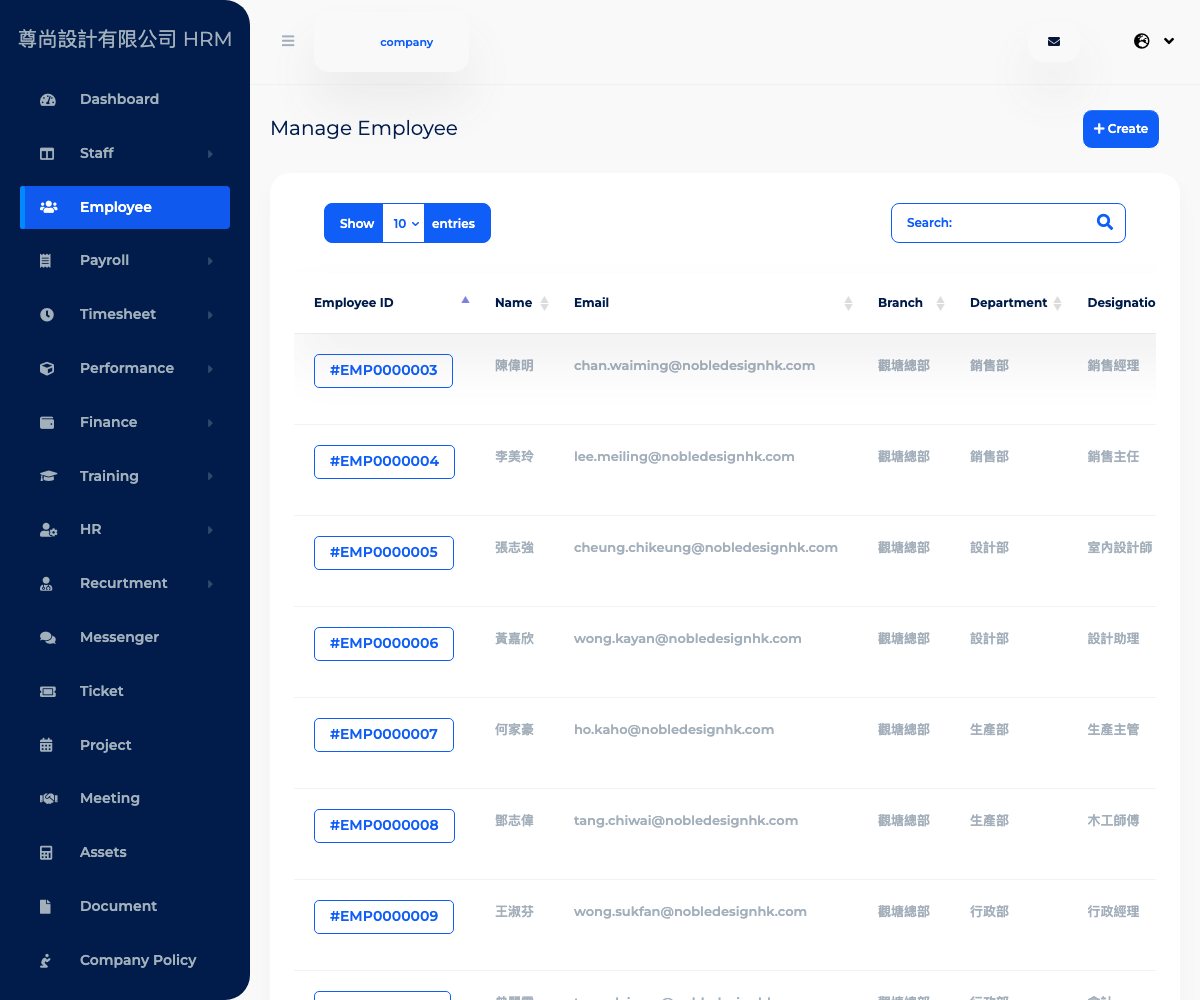Click email wong.sukfan@nobledesignhk.com
This screenshot has height=1000, width=1200.
tap(690, 912)
